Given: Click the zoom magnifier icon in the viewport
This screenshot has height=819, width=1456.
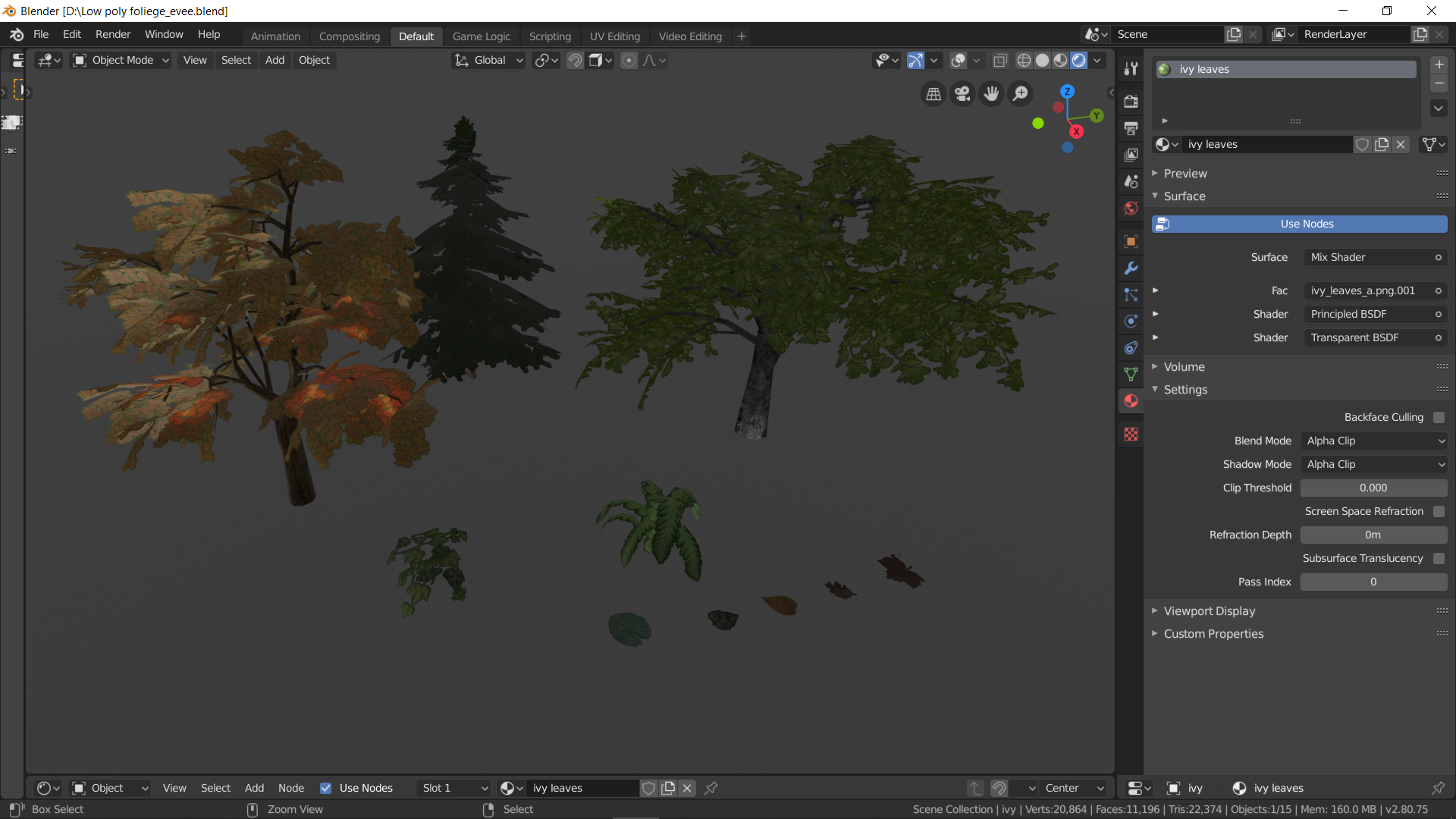Looking at the screenshot, I should 1020,93.
